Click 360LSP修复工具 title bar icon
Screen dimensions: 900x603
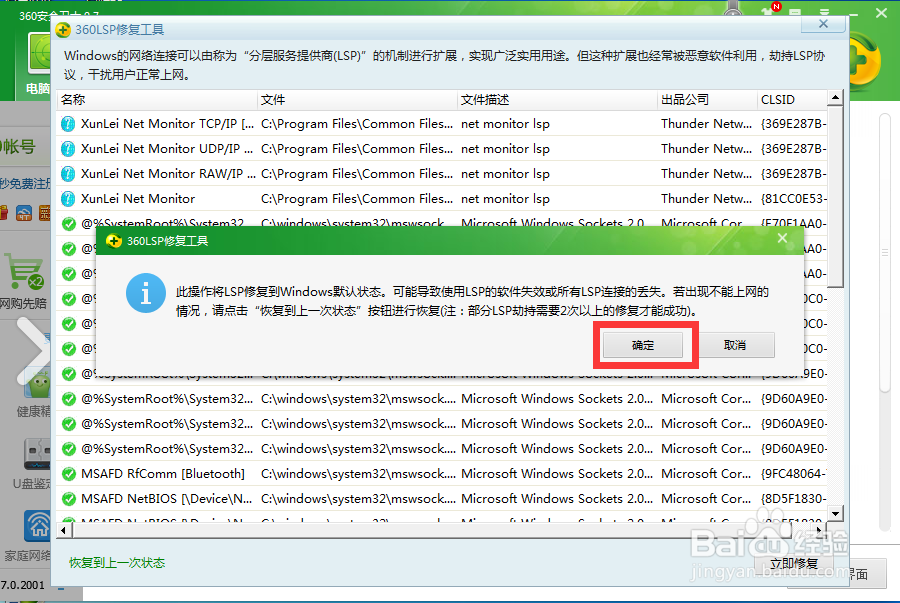[63, 30]
